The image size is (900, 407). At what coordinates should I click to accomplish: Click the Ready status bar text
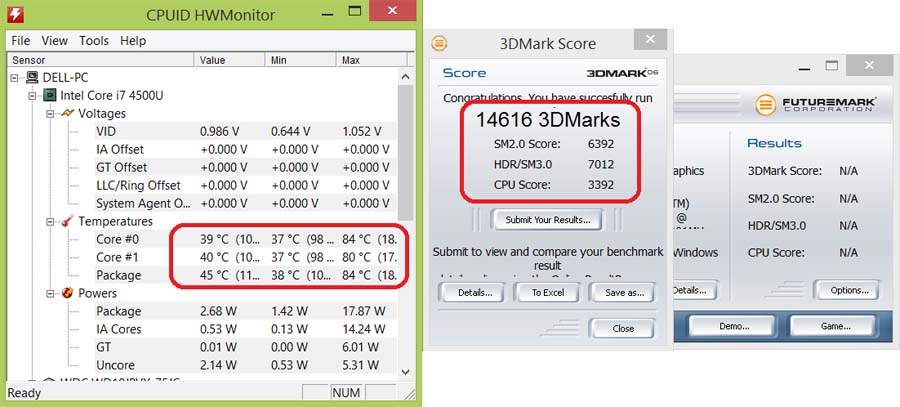pos(24,393)
